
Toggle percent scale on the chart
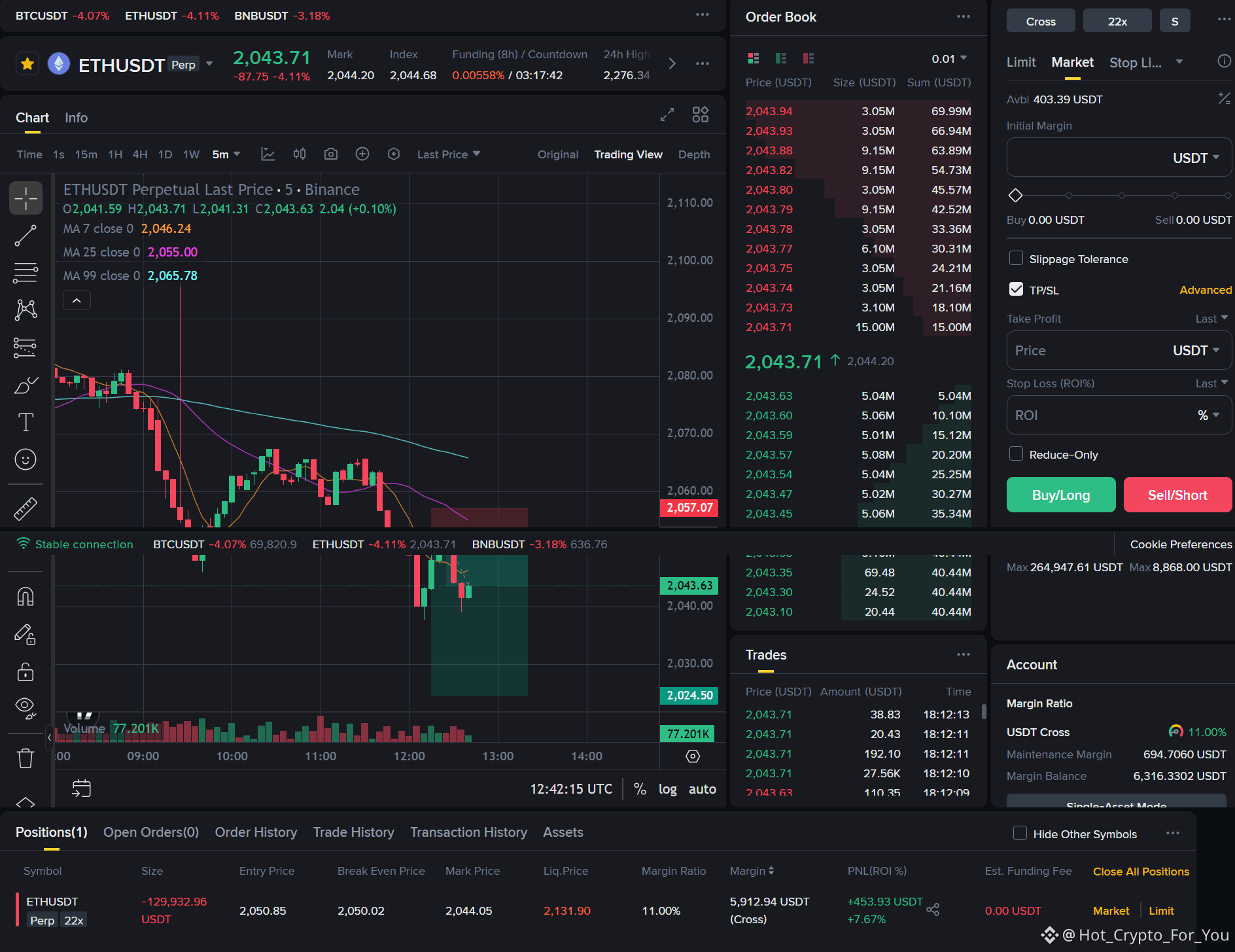(x=640, y=789)
